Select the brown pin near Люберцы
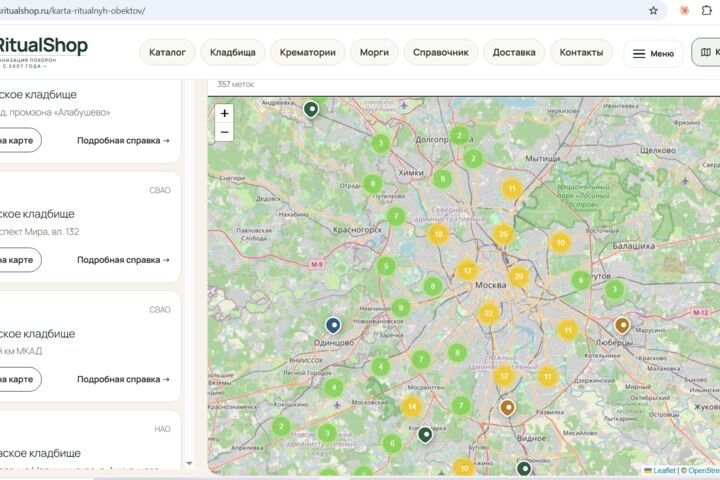The height and width of the screenshot is (480, 720). (x=622, y=325)
